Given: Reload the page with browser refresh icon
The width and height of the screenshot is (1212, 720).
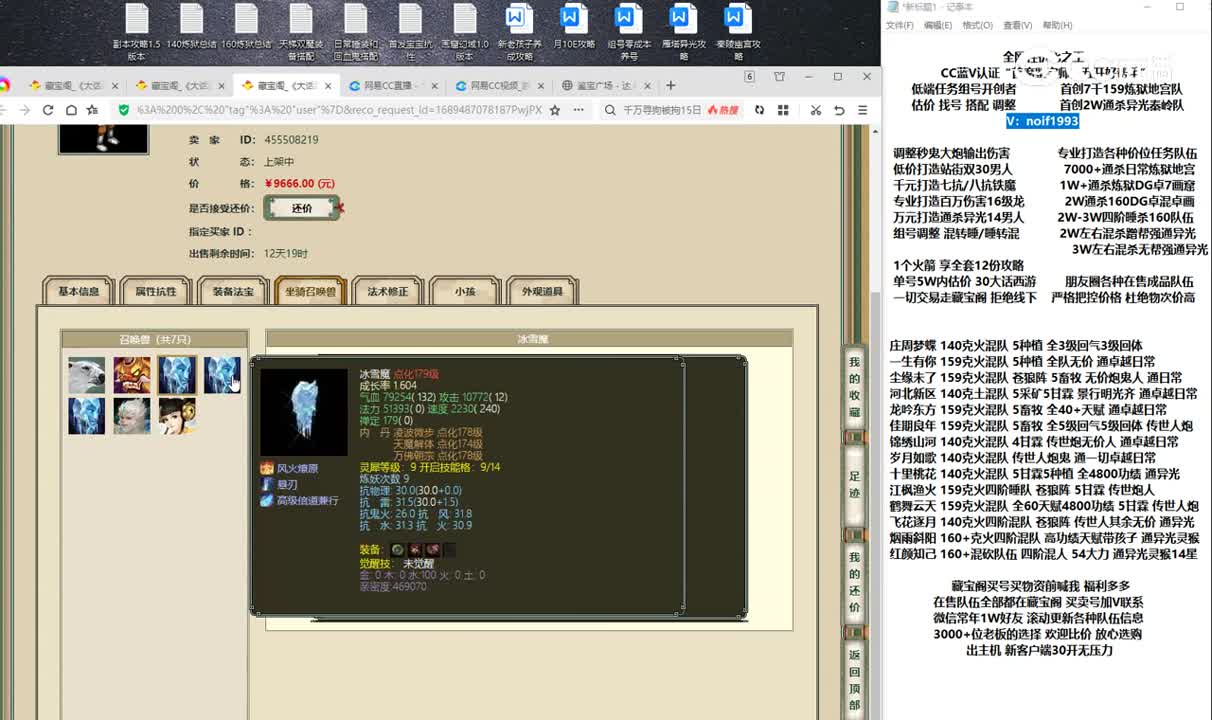Looking at the screenshot, I should [47, 110].
